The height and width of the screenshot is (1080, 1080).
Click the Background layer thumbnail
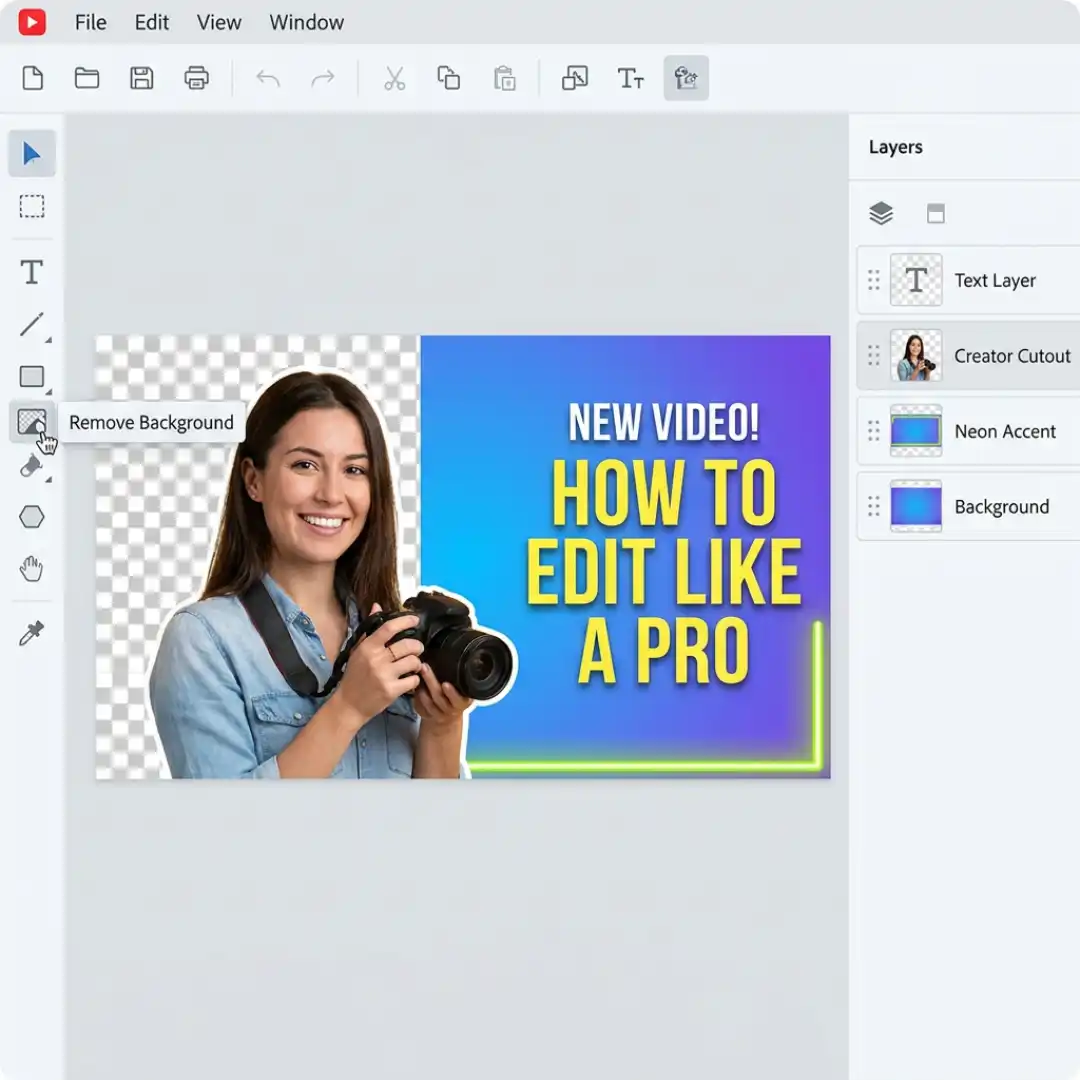click(x=916, y=506)
